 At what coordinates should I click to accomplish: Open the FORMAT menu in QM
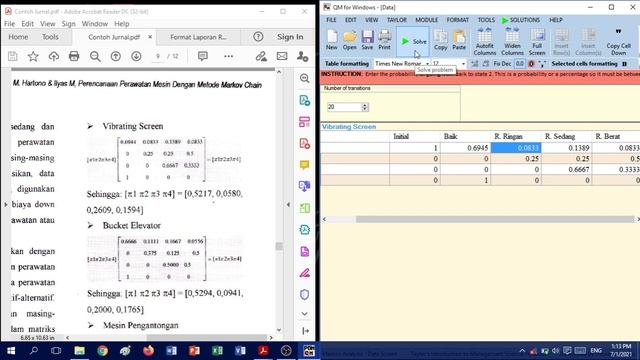(x=458, y=20)
